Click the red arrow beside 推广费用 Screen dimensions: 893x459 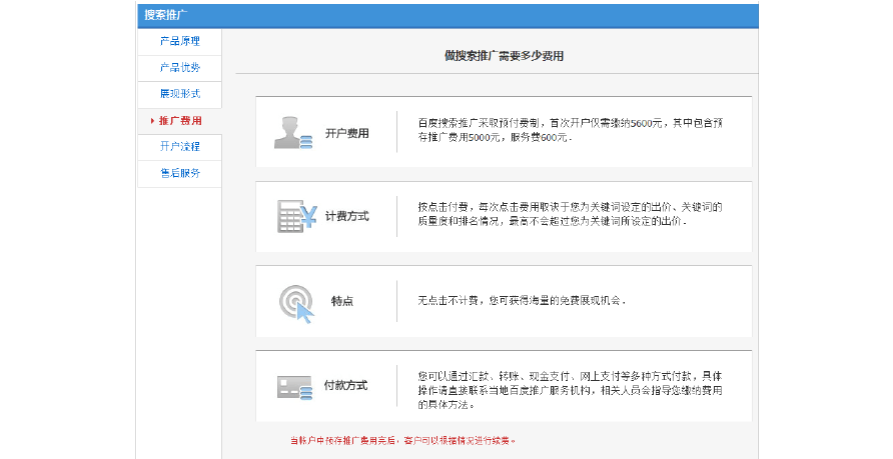151,121
